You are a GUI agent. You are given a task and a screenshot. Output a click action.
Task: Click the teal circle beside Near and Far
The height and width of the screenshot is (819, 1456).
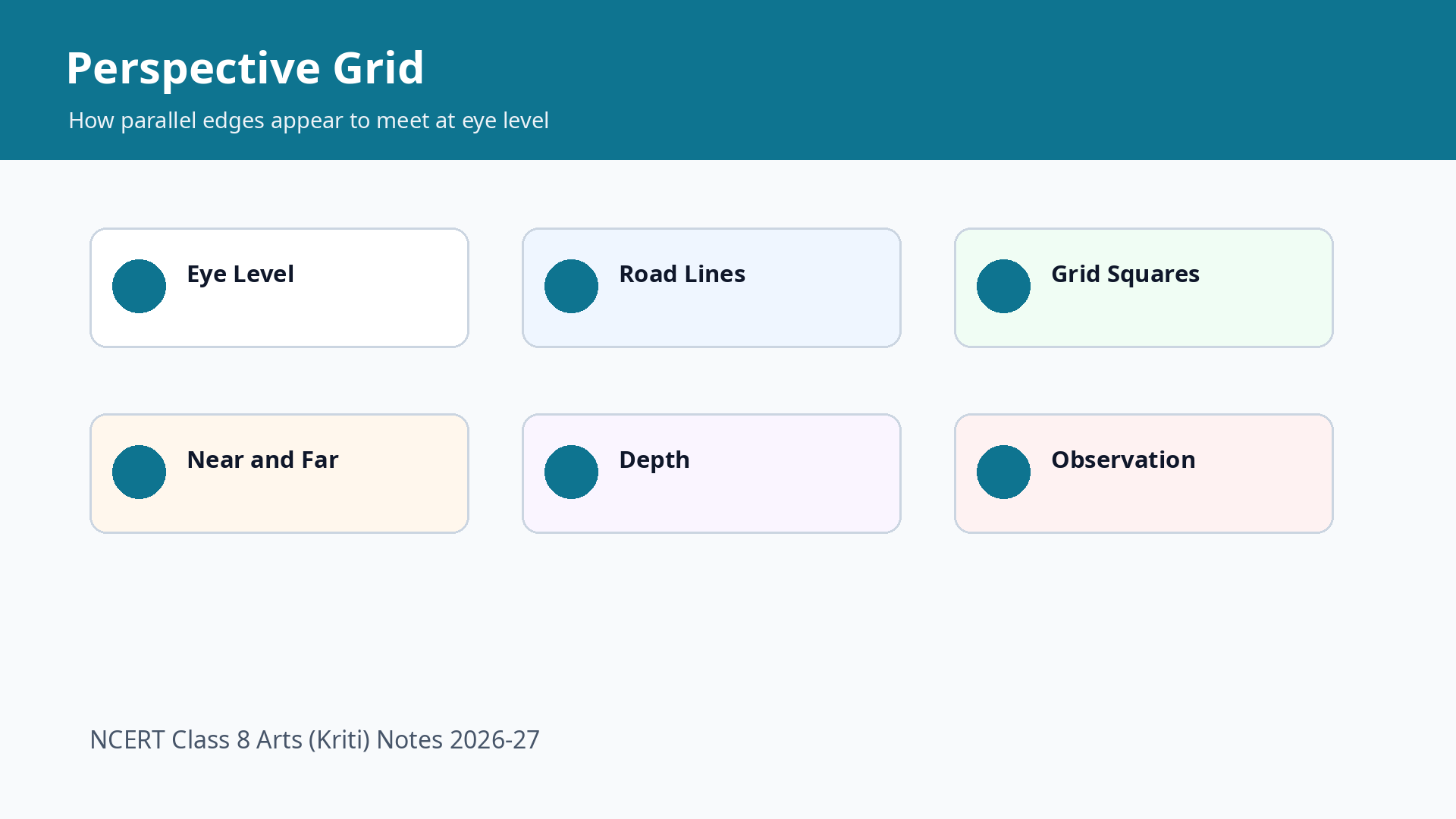[139, 472]
